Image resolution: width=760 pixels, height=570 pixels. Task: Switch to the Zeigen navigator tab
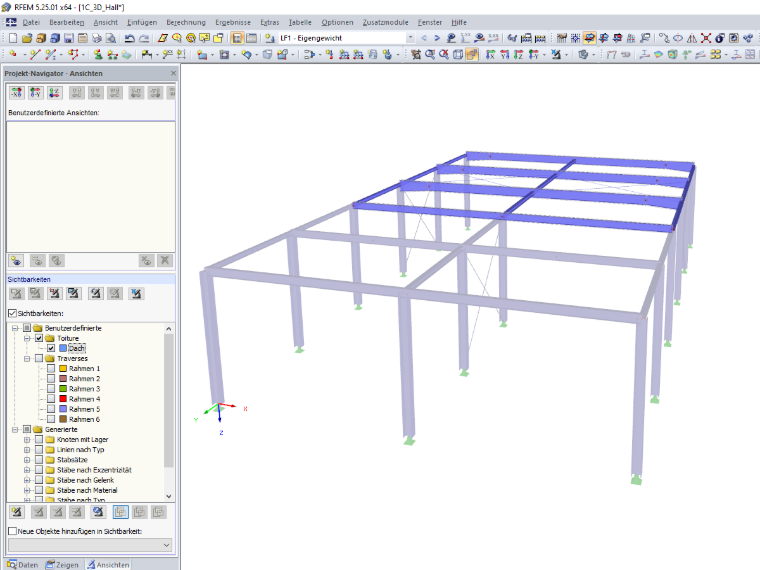coord(62,565)
